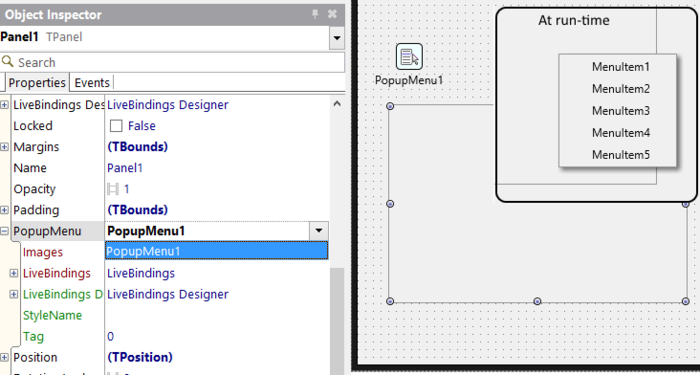Click the (TPosition) value

coord(140,358)
